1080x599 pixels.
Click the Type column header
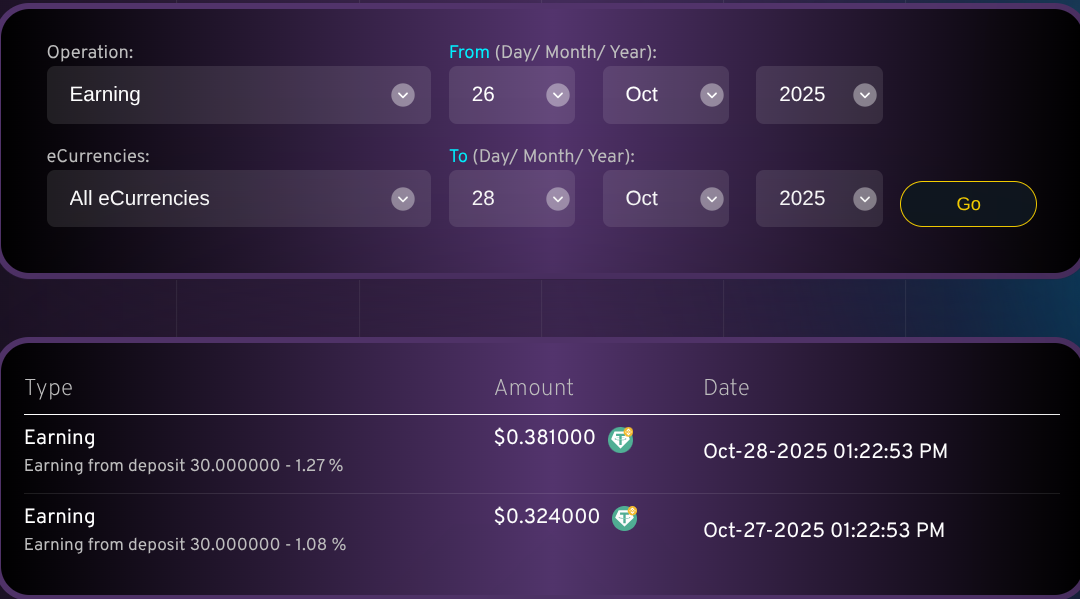tap(48, 388)
